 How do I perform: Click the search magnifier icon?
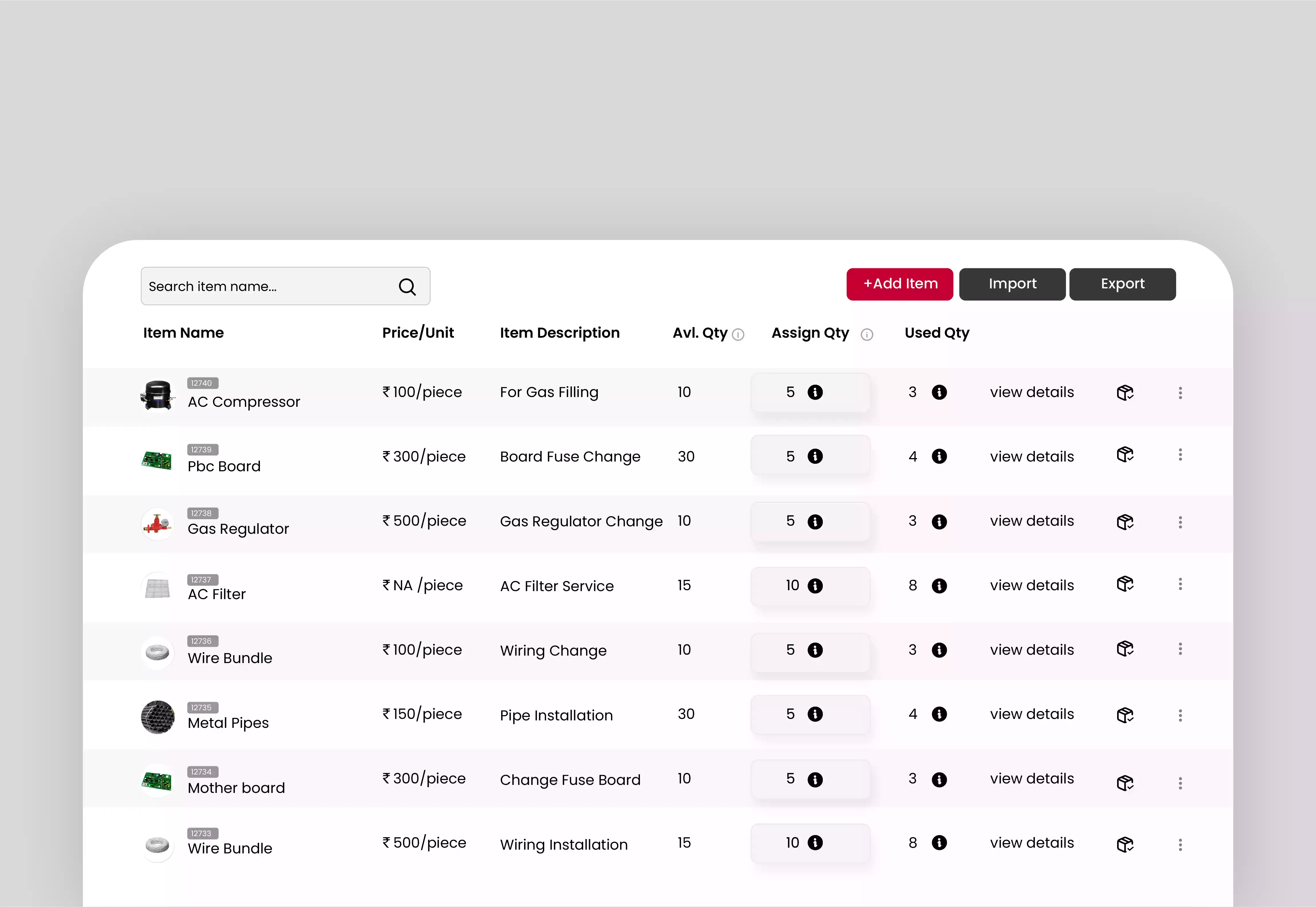point(407,287)
